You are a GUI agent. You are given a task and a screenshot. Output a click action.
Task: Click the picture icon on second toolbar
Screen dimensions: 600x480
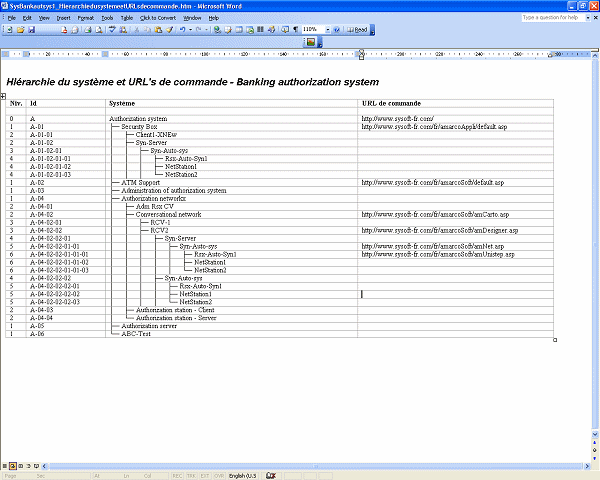point(311,42)
